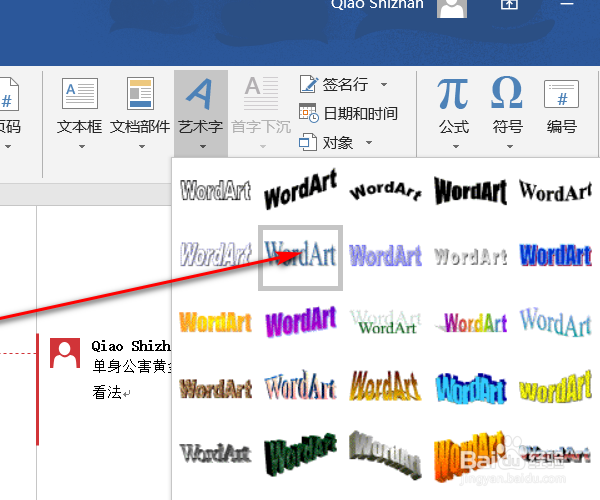The width and height of the screenshot is (600, 500).
Task: Pick the black bold condensed WordArt style
Action: (471, 191)
